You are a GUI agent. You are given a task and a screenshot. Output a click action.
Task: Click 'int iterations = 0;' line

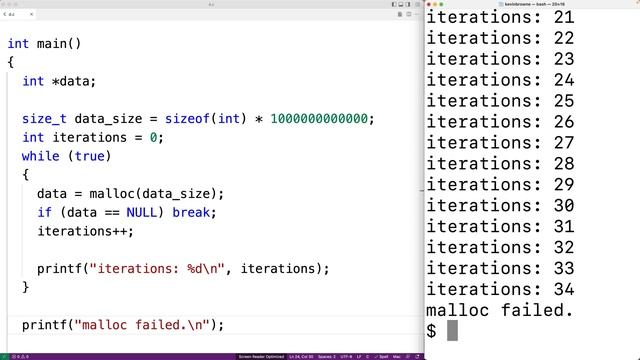93,138
